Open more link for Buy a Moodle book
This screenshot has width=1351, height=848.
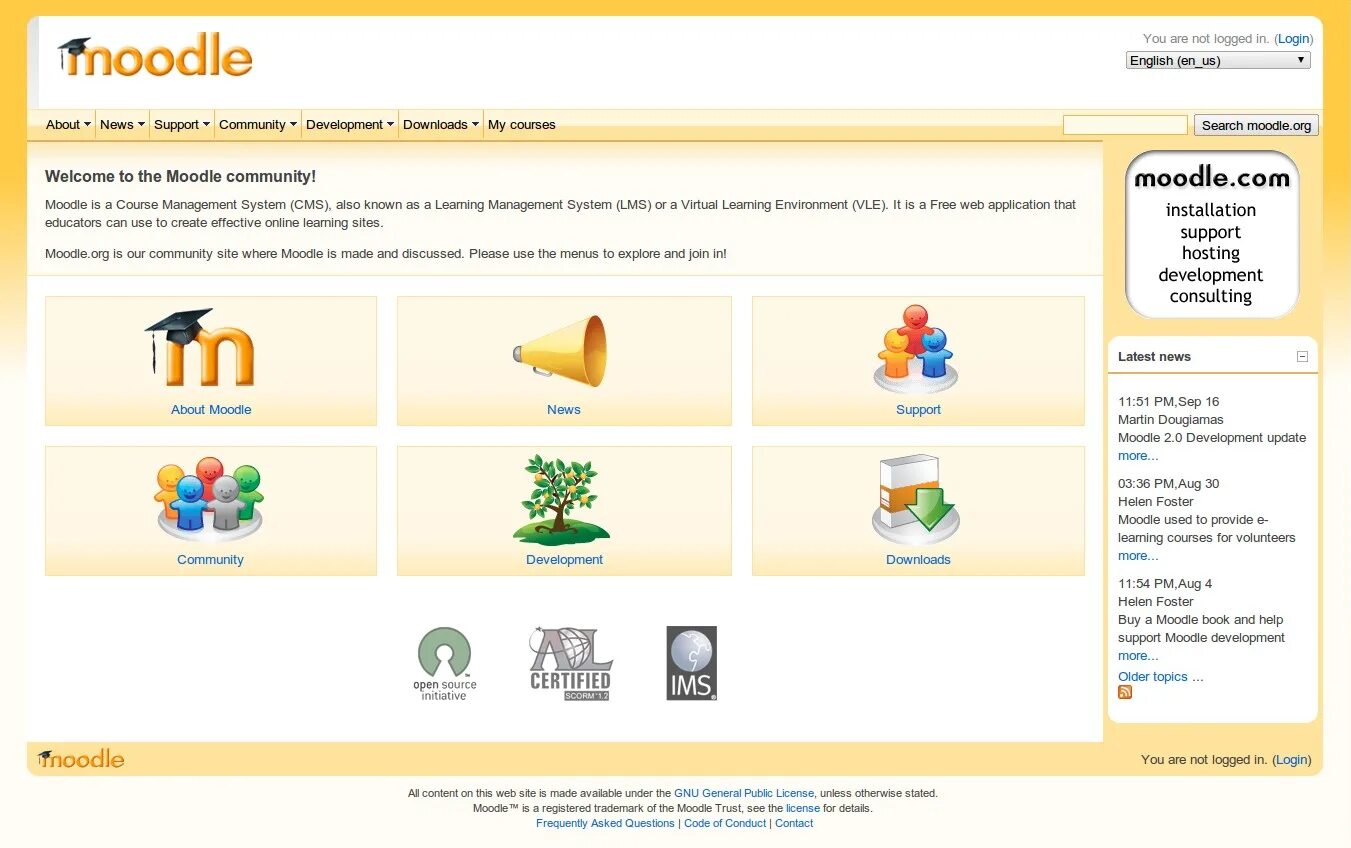point(1138,655)
